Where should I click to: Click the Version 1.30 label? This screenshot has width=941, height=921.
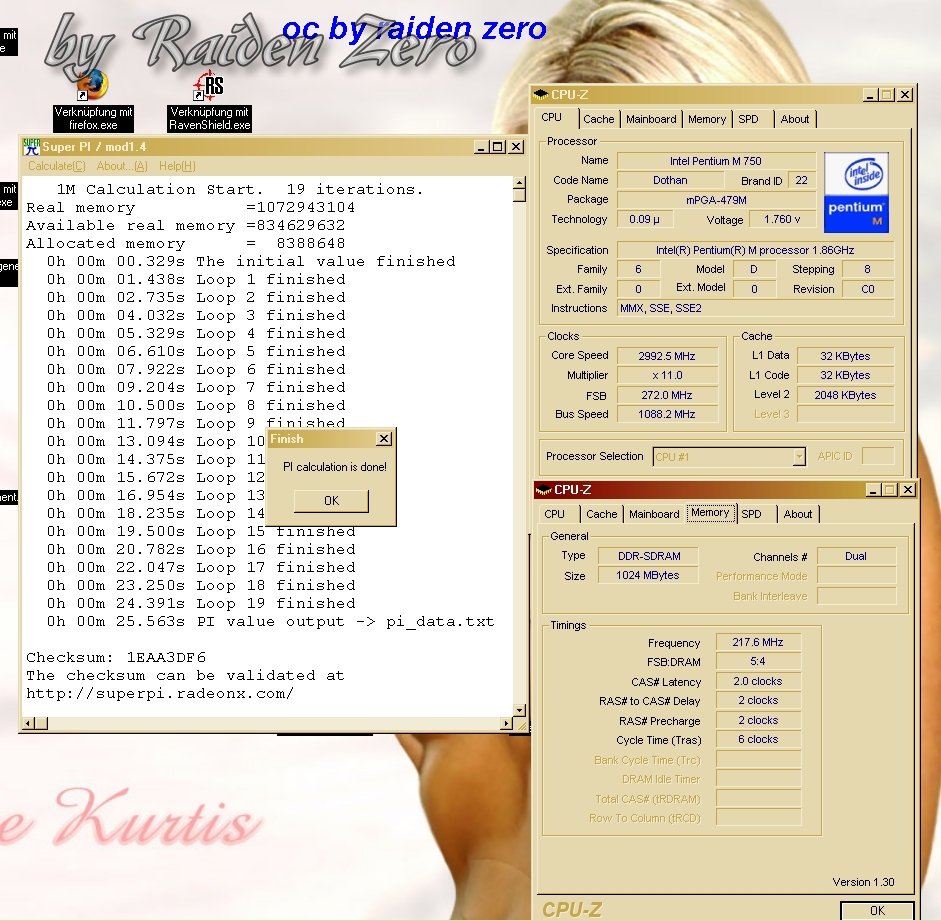(863, 882)
